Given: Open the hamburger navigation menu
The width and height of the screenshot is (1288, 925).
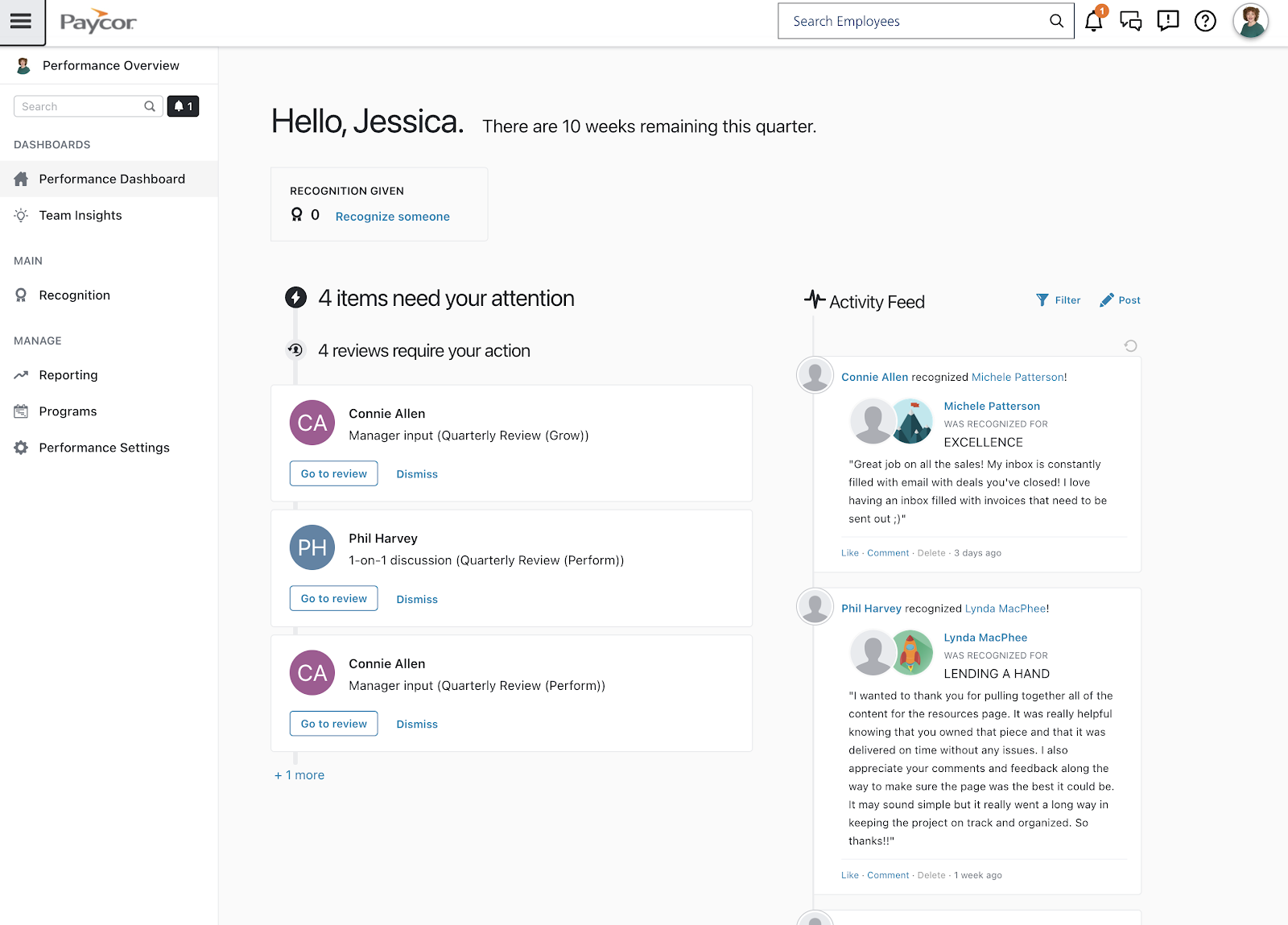Looking at the screenshot, I should [22, 22].
